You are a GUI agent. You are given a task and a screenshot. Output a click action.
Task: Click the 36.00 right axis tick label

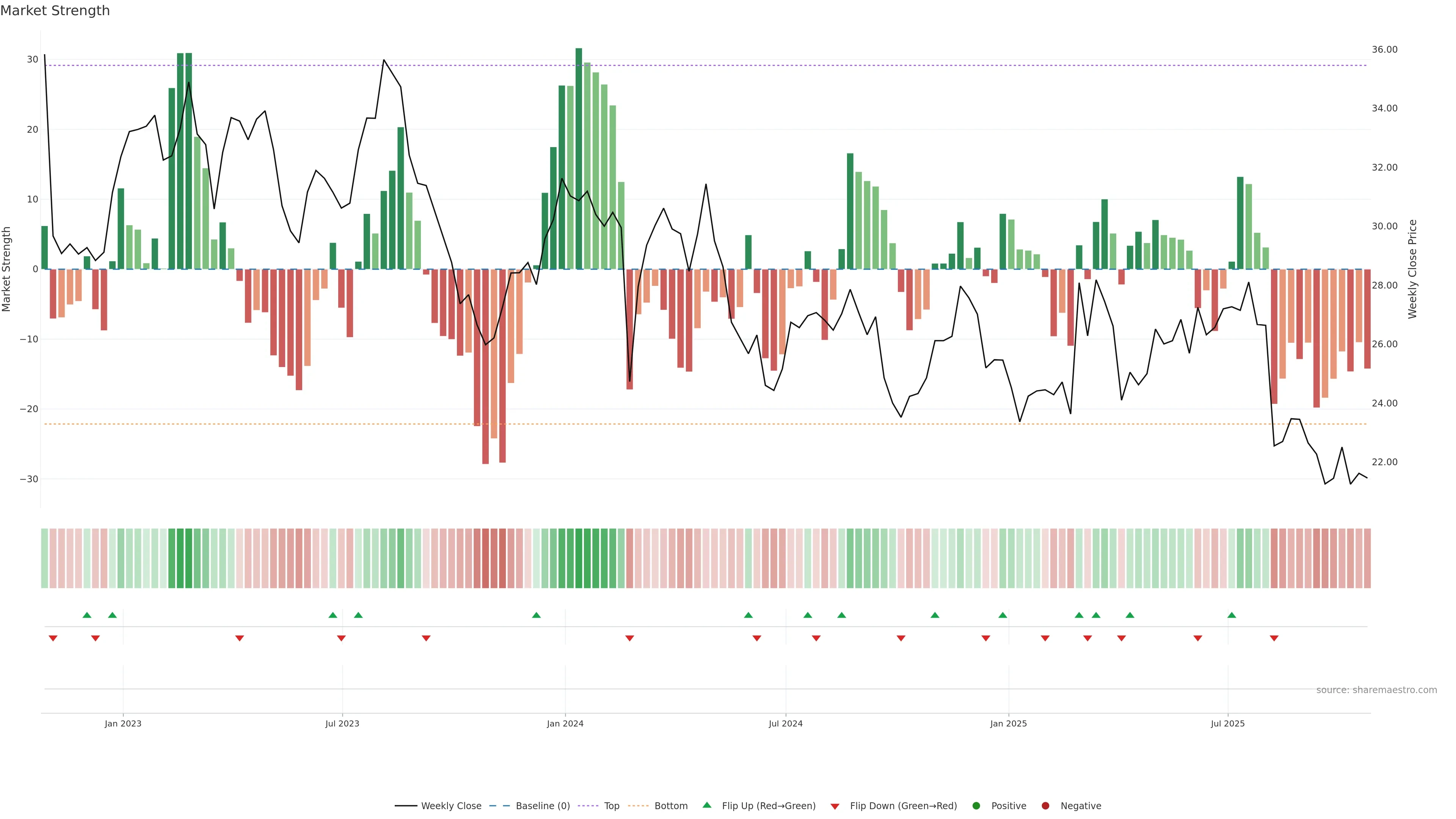click(x=1384, y=50)
